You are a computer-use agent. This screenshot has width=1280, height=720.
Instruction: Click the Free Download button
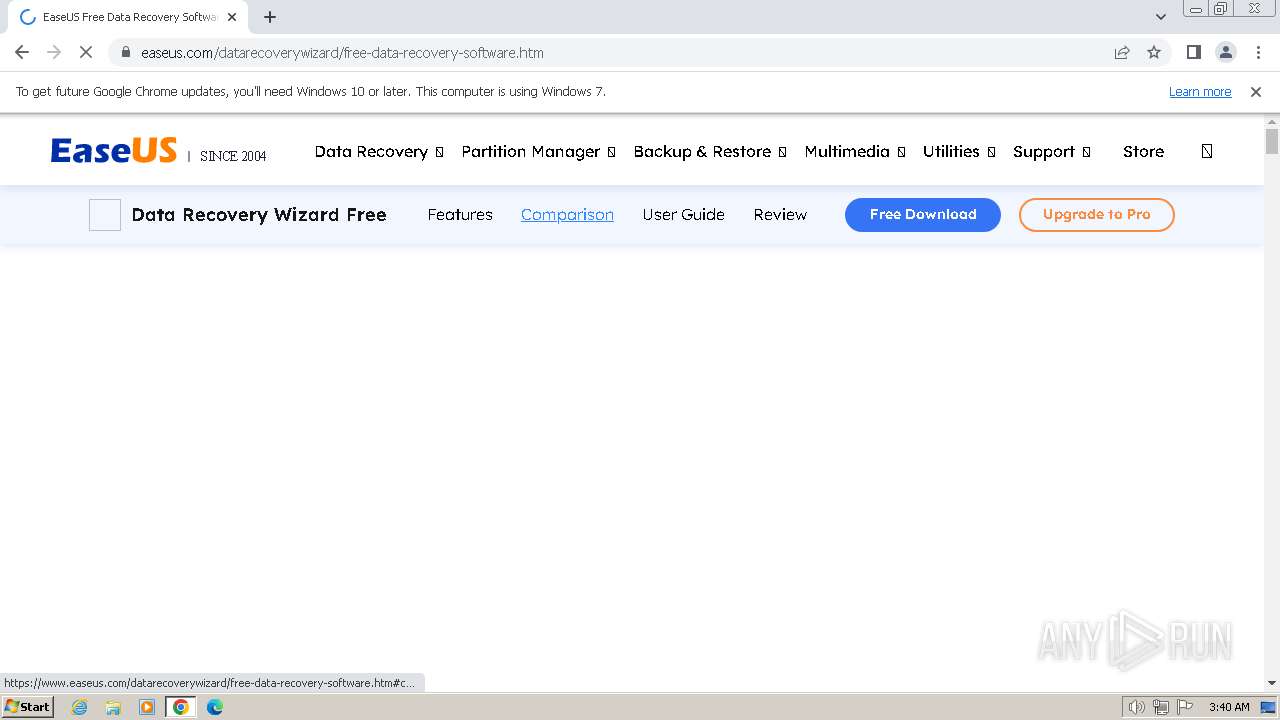(x=923, y=215)
